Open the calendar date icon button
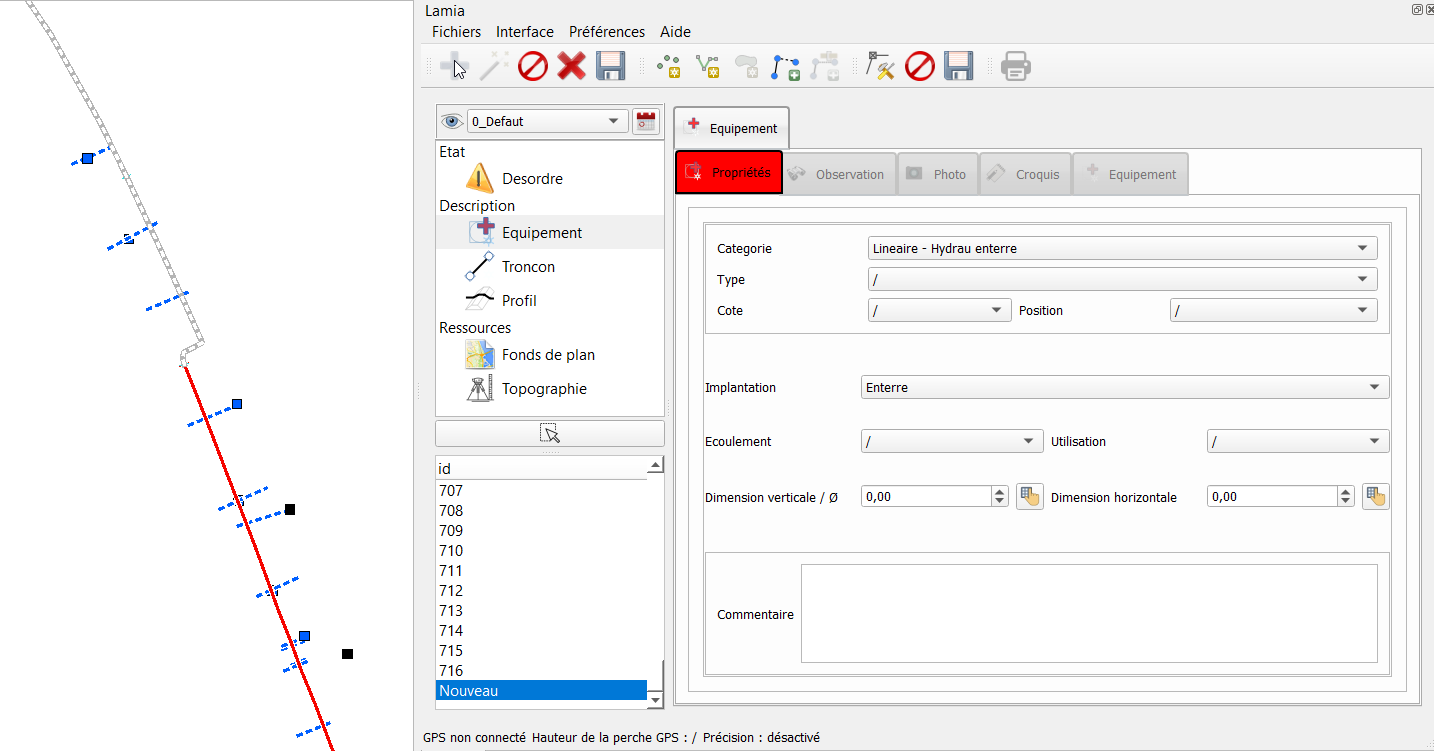This screenshot has height=751, width=1434. click(646, 121)
